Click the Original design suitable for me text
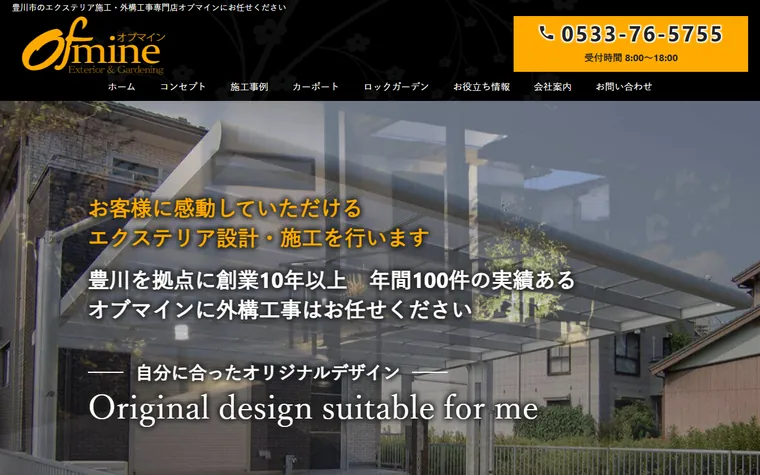The image size is (760, 475). click(x=313, y=408)
